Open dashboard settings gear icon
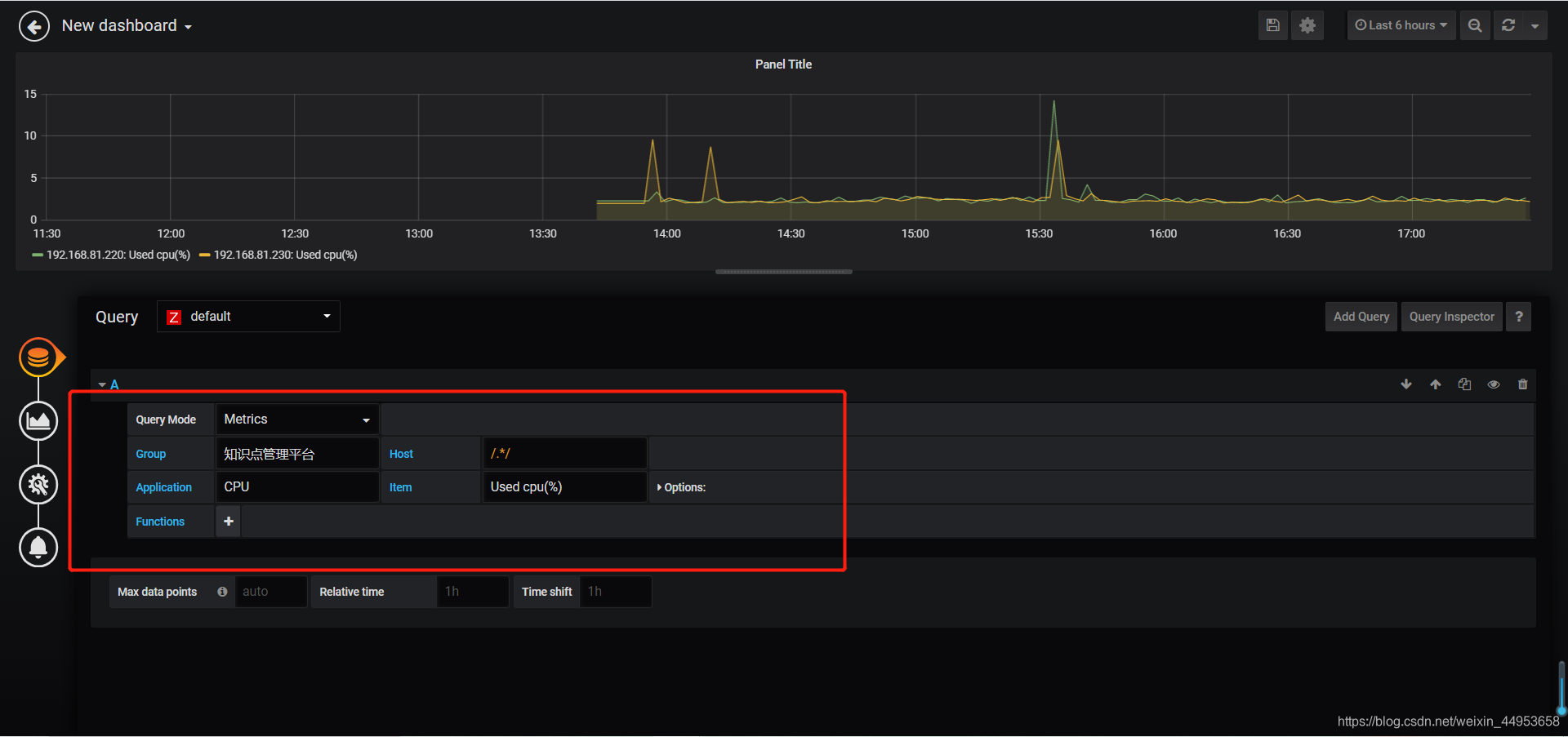Viewport: 1568px width, 737px height. (x=1307, y=25)
